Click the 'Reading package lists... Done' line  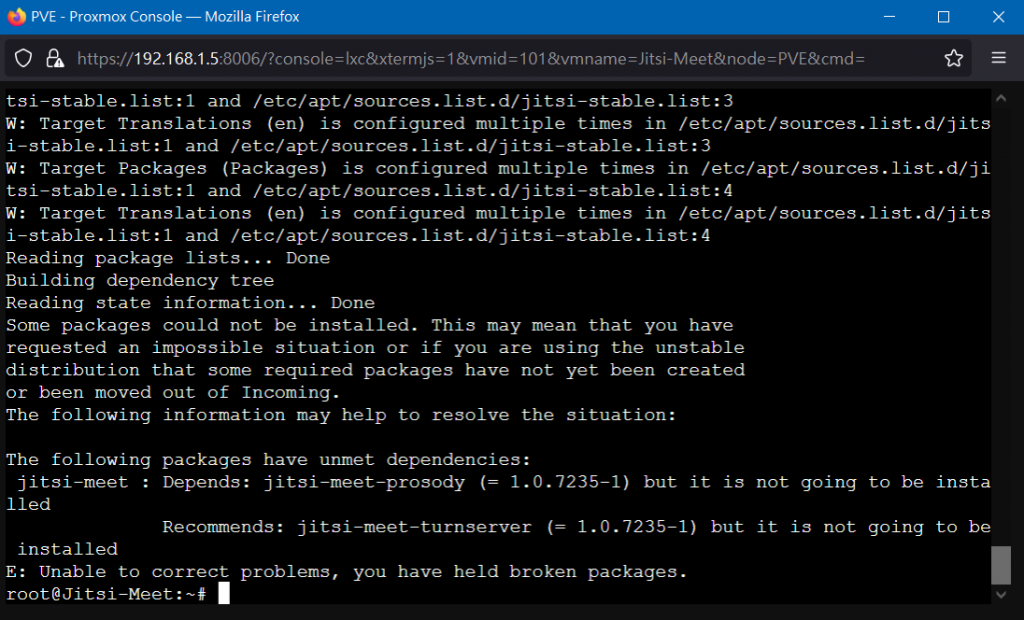(x=168, y=258)
